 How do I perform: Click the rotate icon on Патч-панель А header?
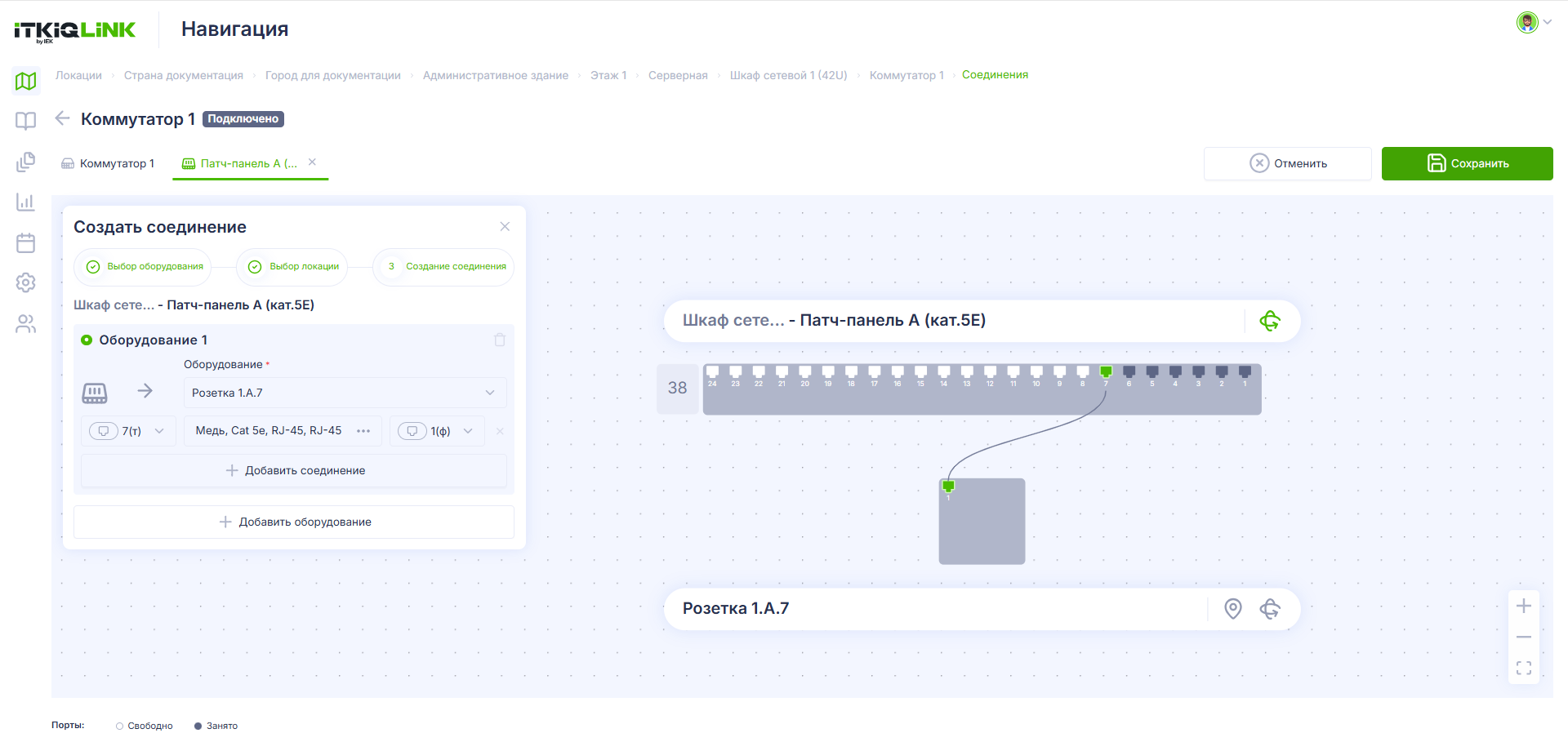(x=1270, y=321)
